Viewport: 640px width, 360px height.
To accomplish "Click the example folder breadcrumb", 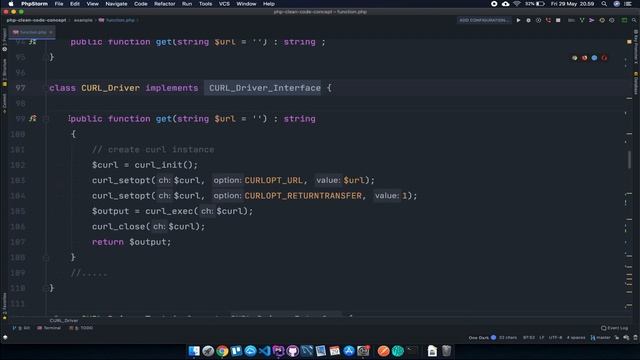I will click(83, 20).
